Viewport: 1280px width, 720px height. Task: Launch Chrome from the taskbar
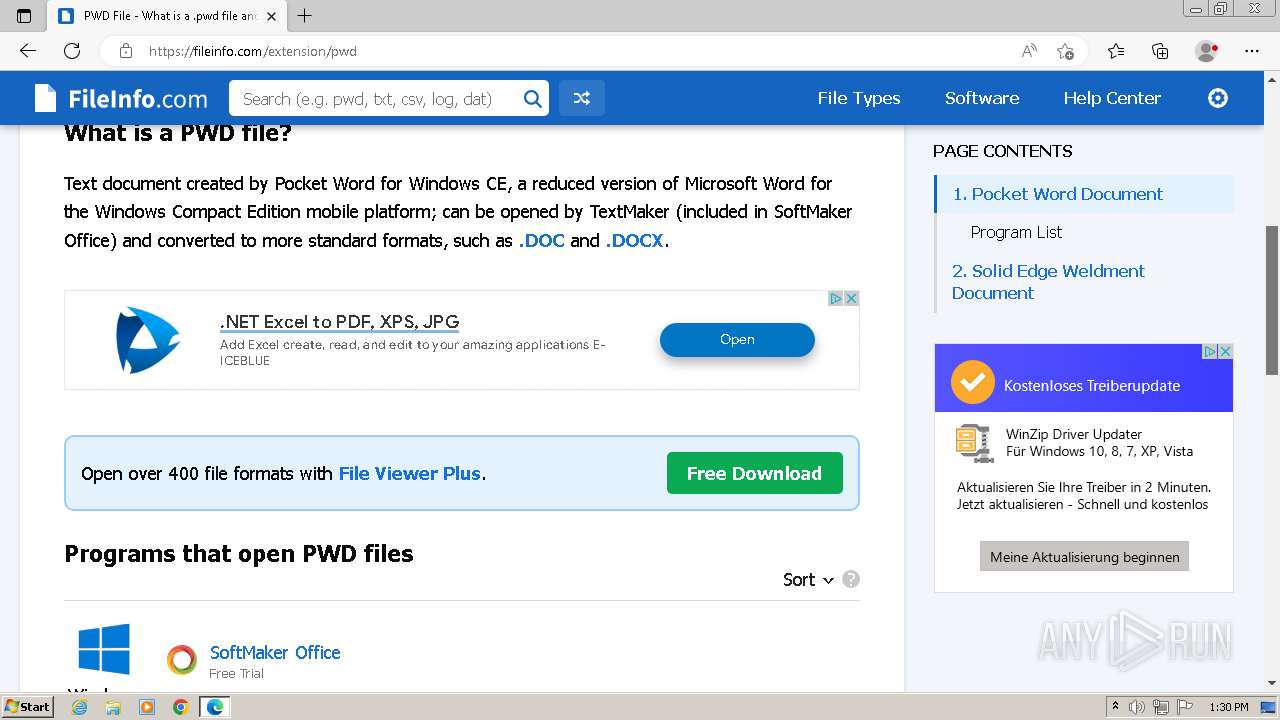[181, 707]
